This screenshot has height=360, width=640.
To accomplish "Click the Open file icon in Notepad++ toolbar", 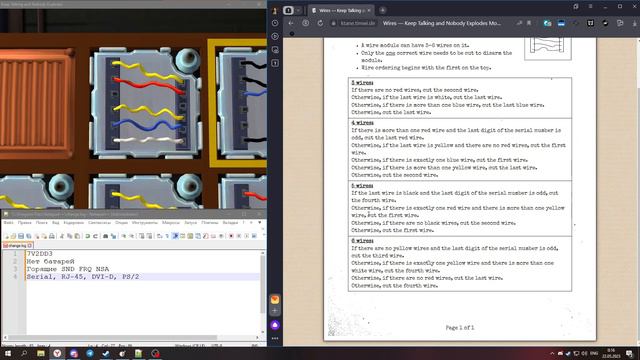I will [x=13, y=236].
